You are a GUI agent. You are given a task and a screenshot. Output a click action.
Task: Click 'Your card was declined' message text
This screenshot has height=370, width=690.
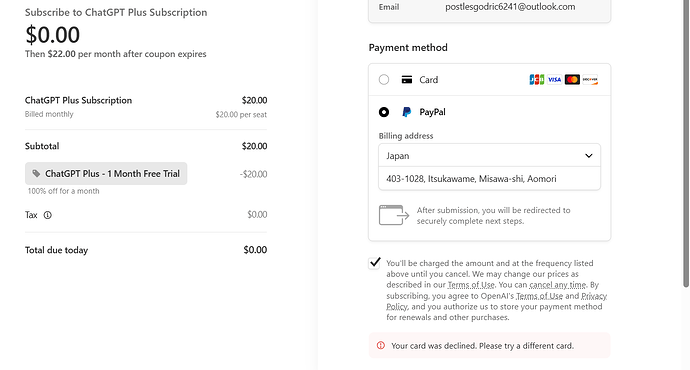(482, 346)
